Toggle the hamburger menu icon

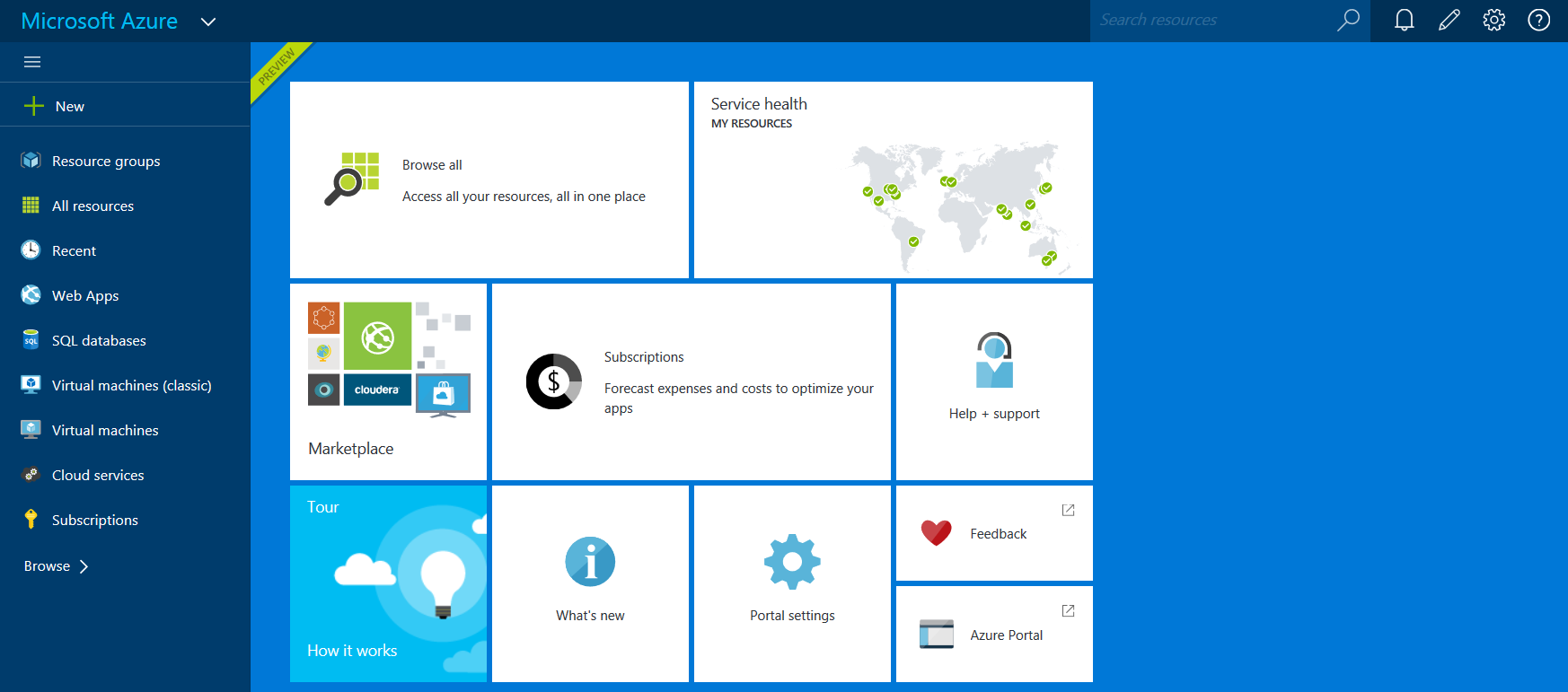click(x=32, y=62)
